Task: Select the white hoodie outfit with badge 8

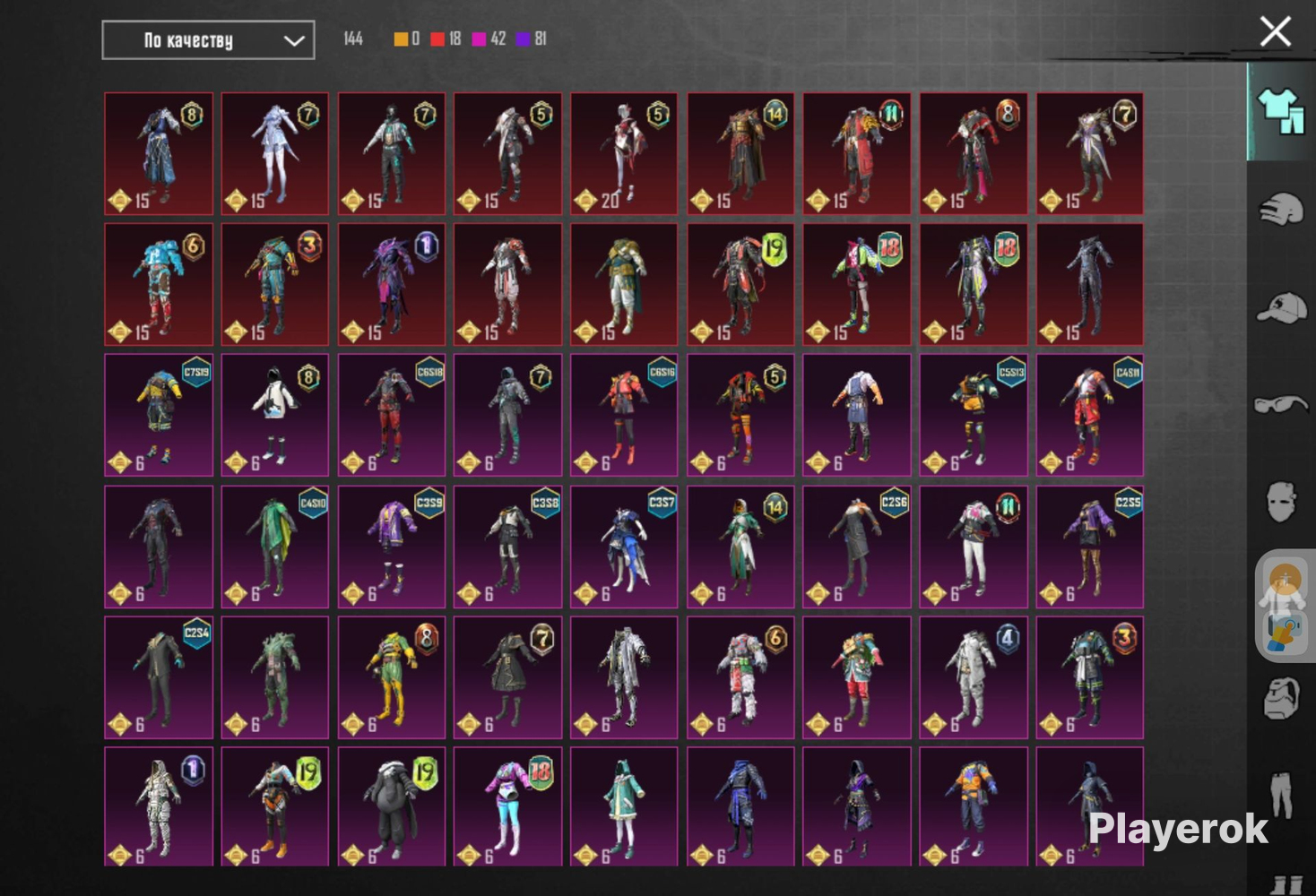Action: tap(275, 415)
